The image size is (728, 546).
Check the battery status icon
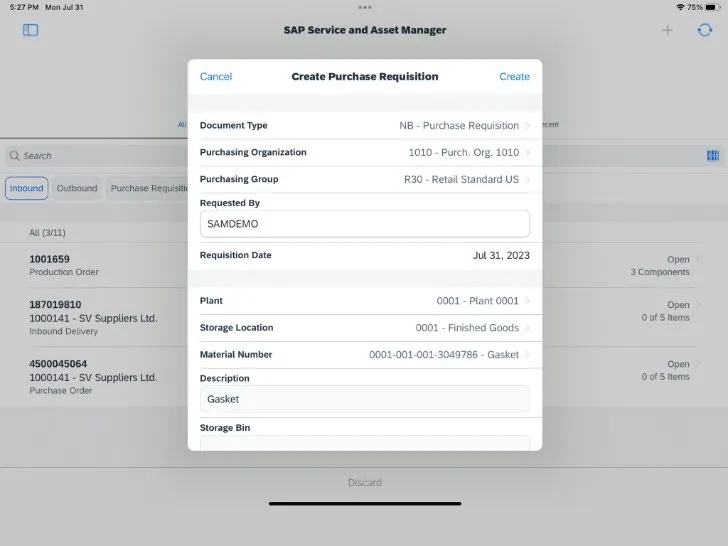pos(712,7)
